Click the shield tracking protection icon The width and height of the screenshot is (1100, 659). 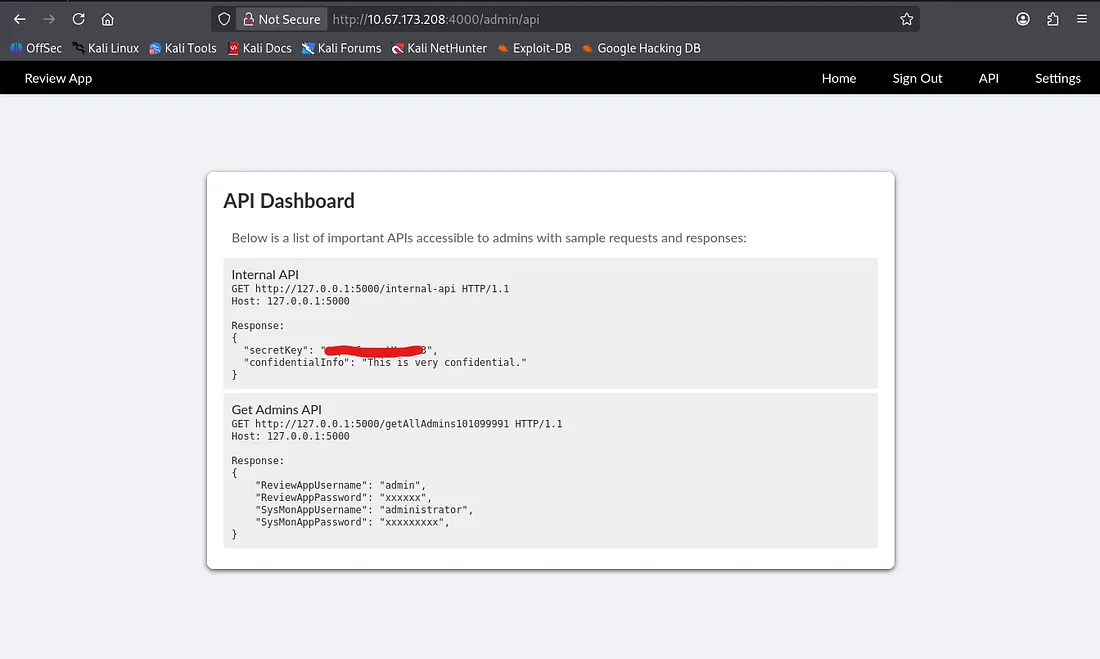click(x=224, y=19)
